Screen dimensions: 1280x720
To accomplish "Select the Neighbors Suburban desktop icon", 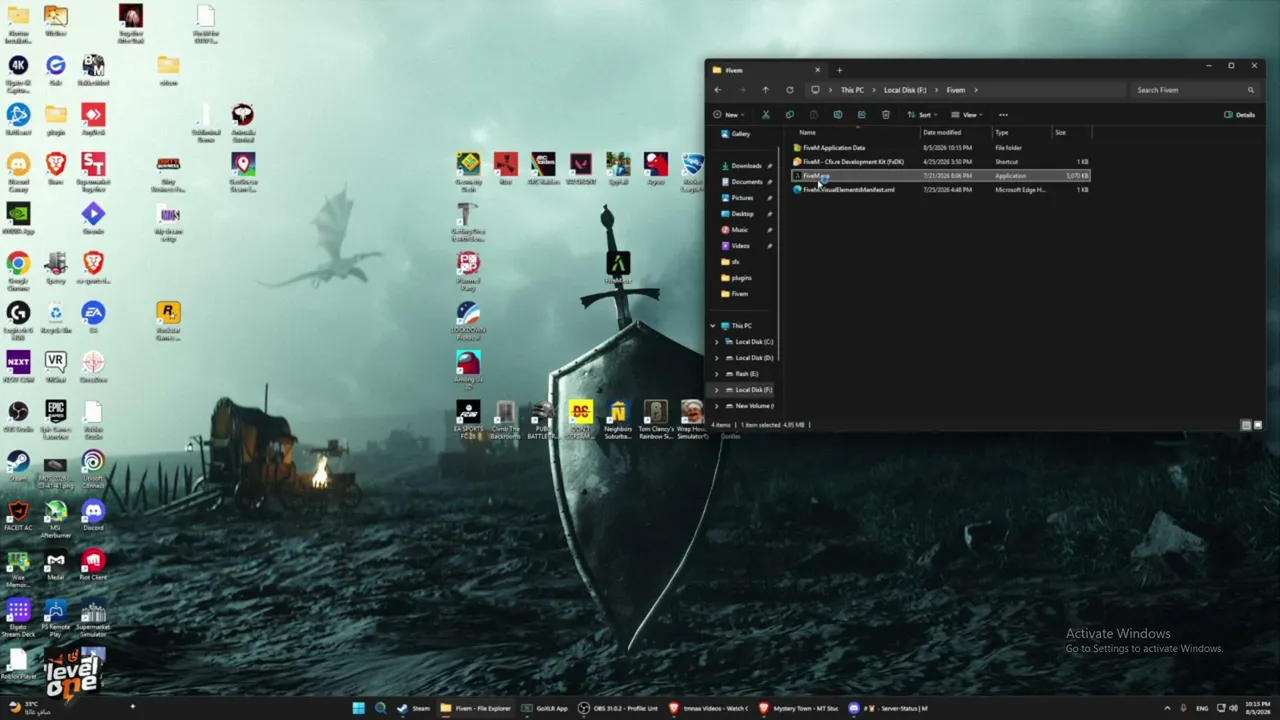I will click(617, 420).
